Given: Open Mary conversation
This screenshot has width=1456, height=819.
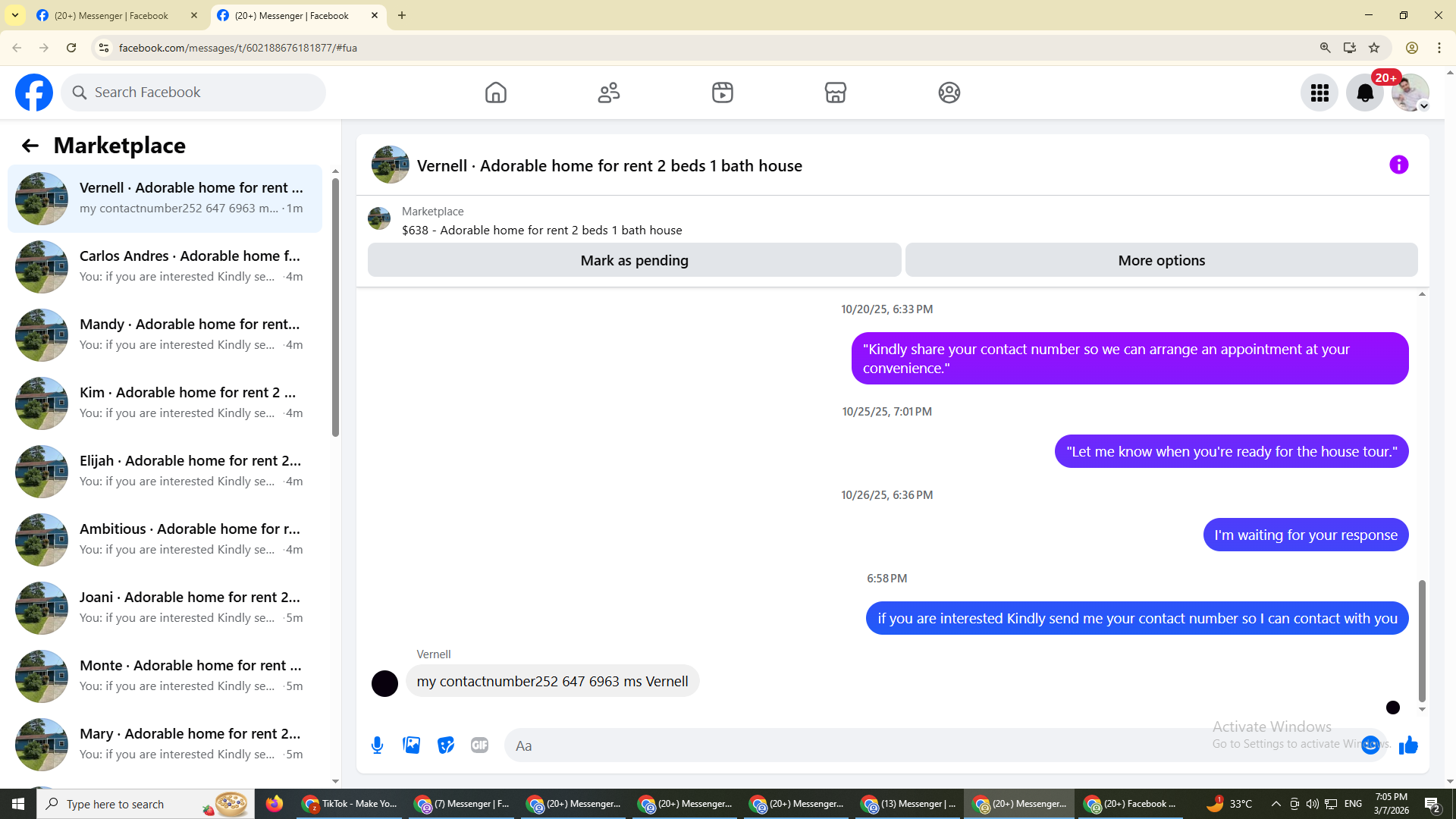Looking at the screenshot, I should click(x=165, y=745).
